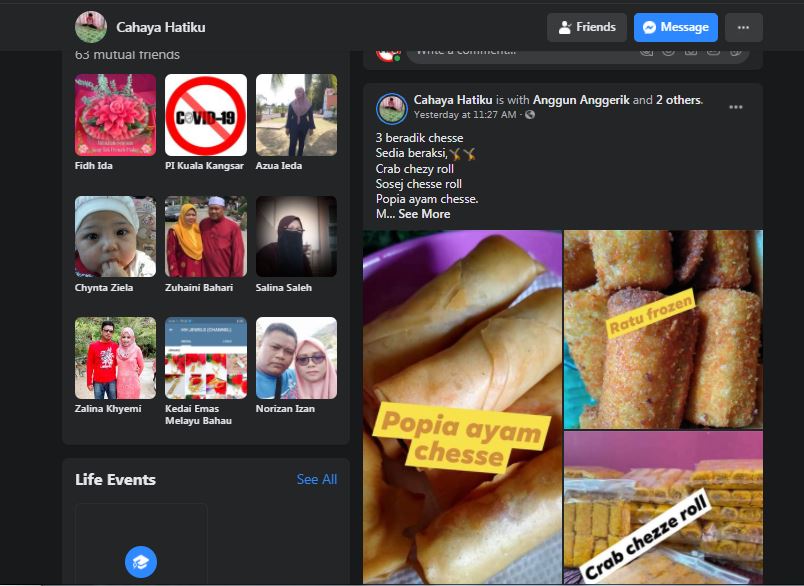This screenshot has height=586, width=804.
Task: Open PI Kuala Kangsar COVID-19 thumbnail
Action: pos(205,115)
